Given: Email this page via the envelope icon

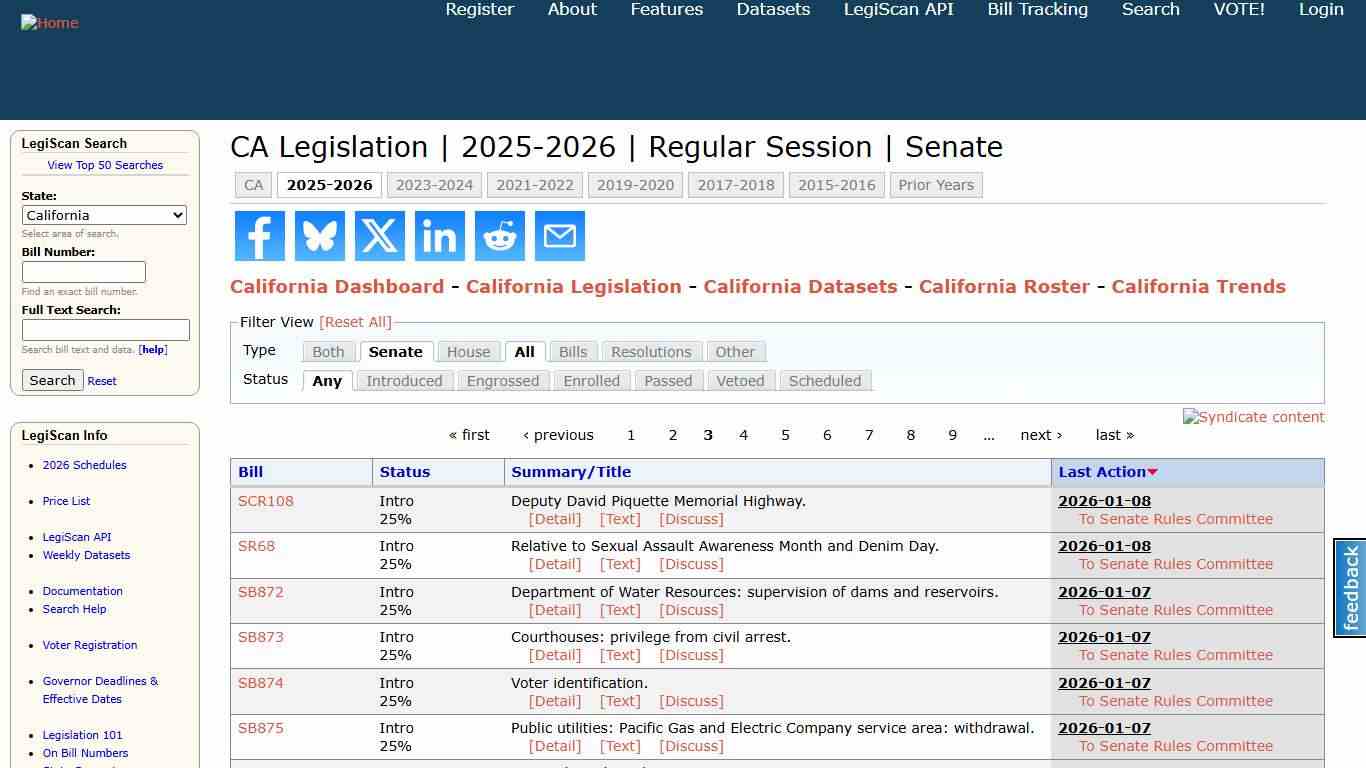Looking at the screenshot, I should (x=559, y=236).
